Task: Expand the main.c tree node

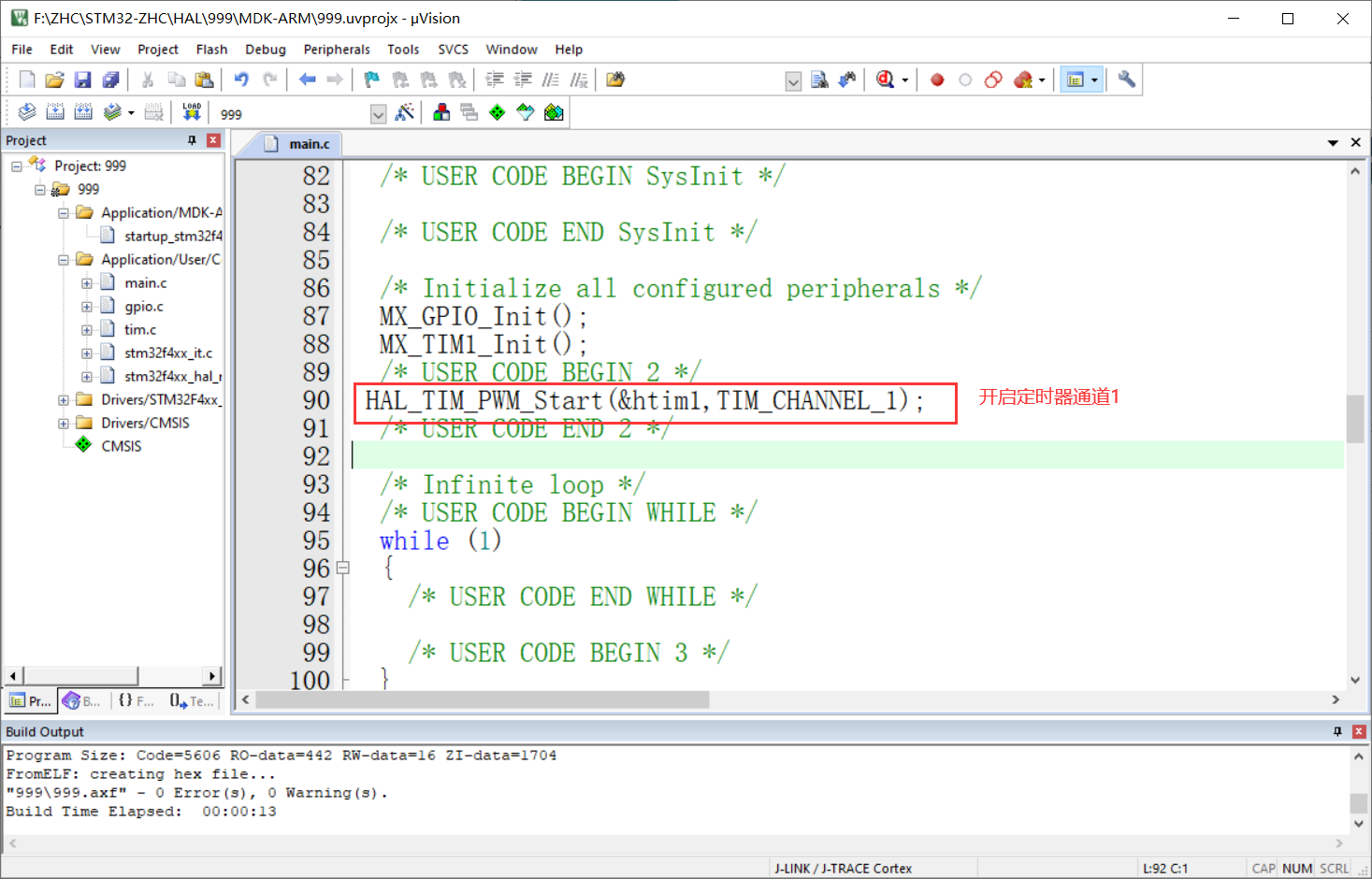Action: (88, 281)
